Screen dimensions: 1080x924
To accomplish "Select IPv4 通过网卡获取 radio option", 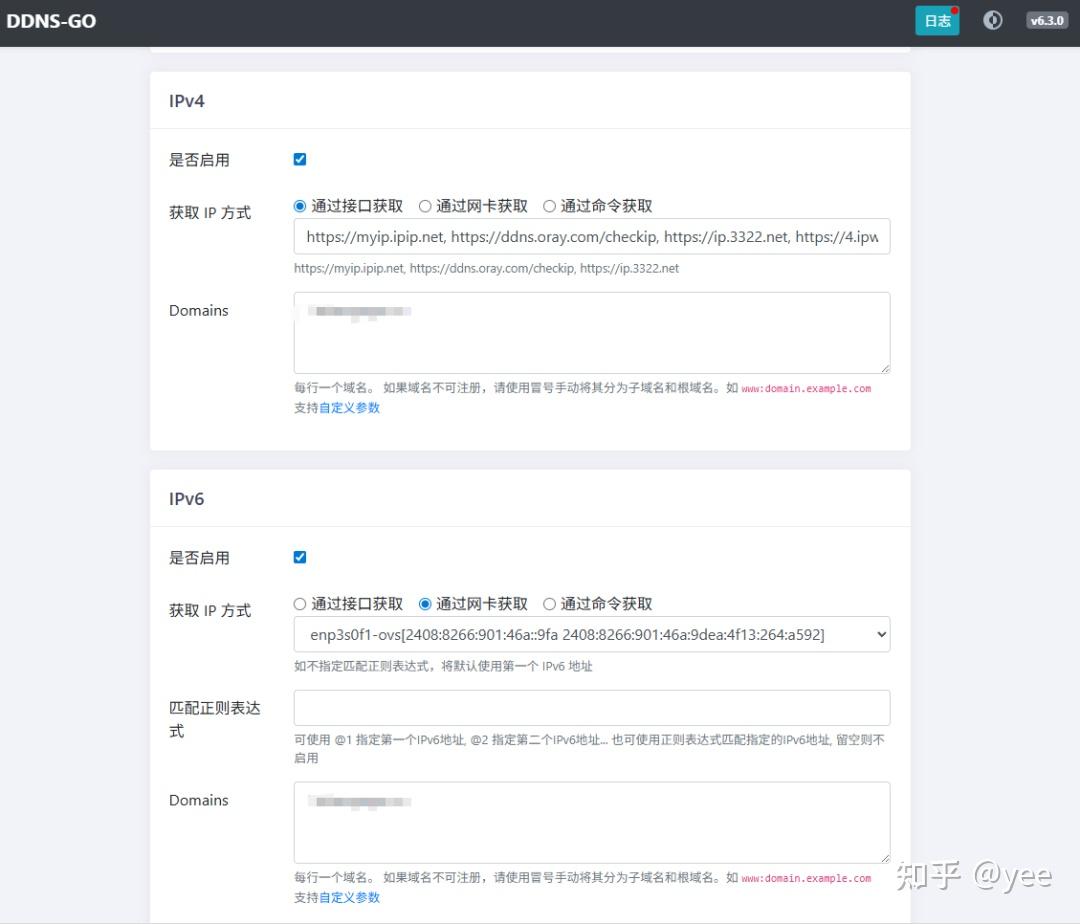I will [x=425, y=206].
